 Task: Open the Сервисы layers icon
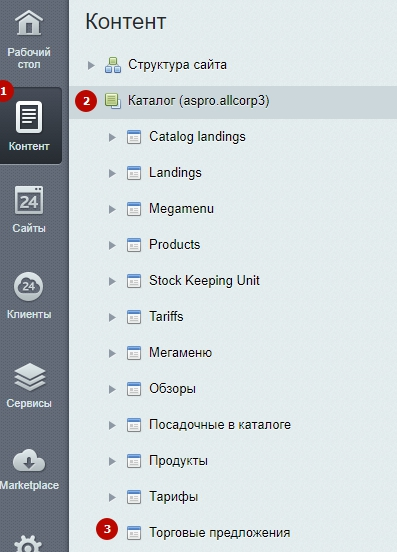(30, 377)
